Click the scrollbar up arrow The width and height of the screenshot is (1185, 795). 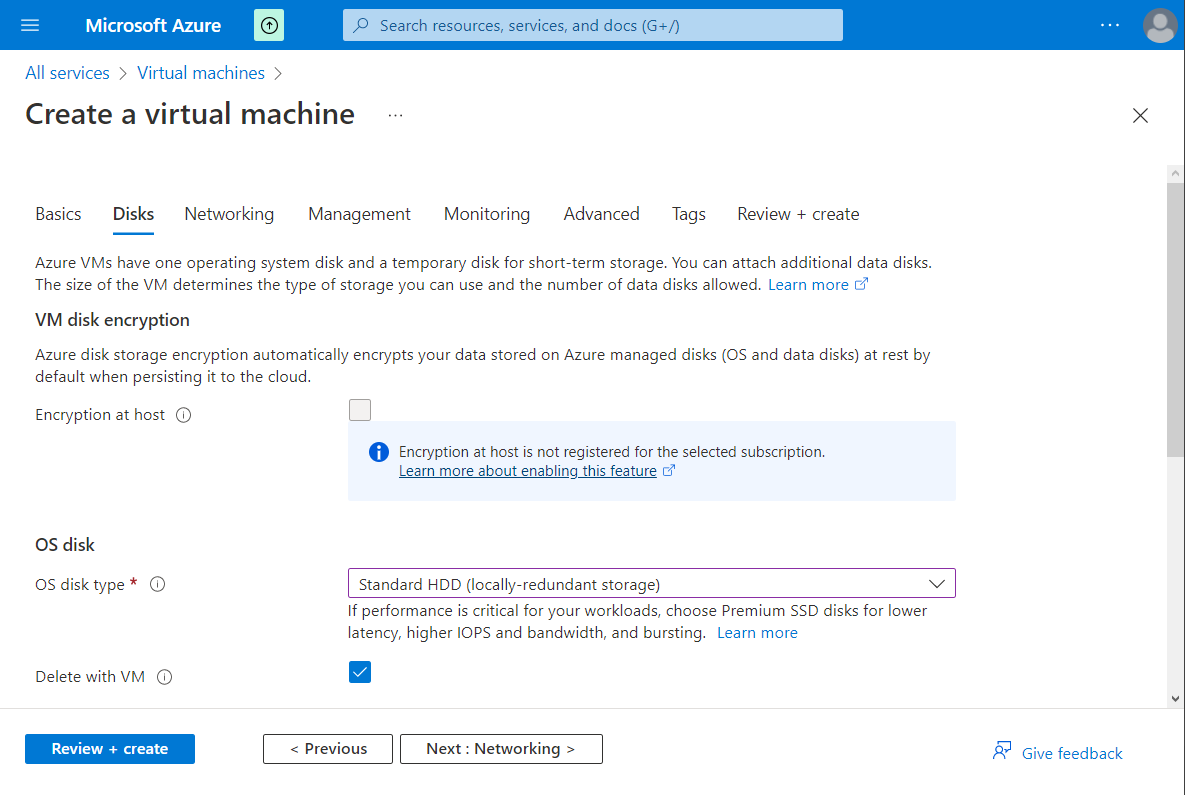(1175, 173)
